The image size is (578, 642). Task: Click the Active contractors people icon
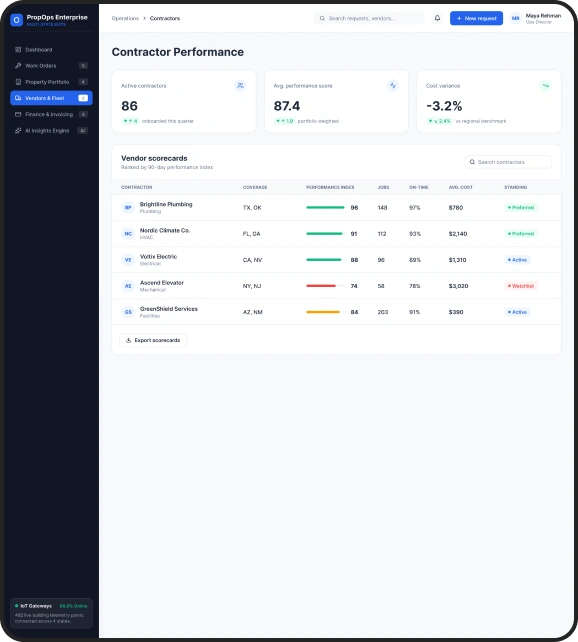click(240, 86)
